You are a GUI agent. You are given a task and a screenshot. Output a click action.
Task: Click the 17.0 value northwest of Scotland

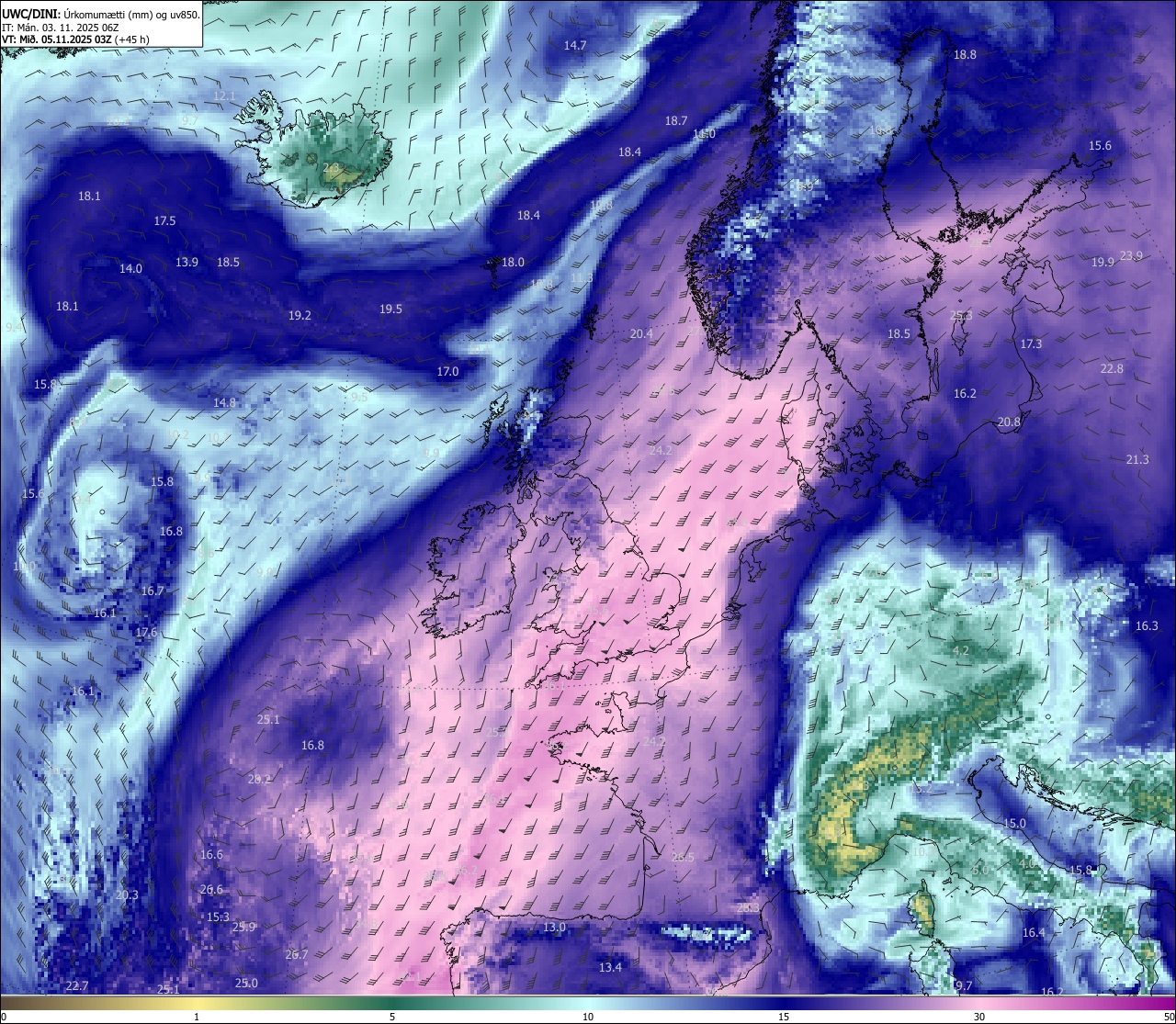(x=447, y=371)
